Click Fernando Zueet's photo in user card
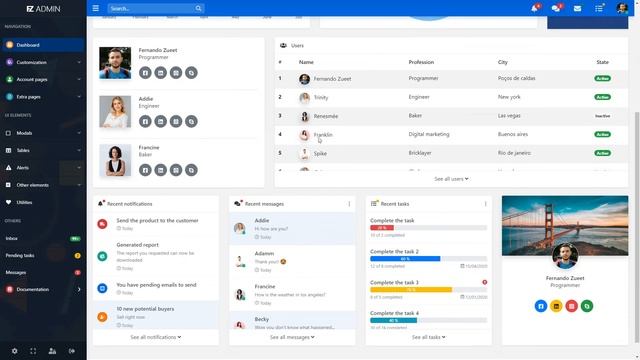Image resolution: width=640 pixels, height=360 pixels. [115, 63]
